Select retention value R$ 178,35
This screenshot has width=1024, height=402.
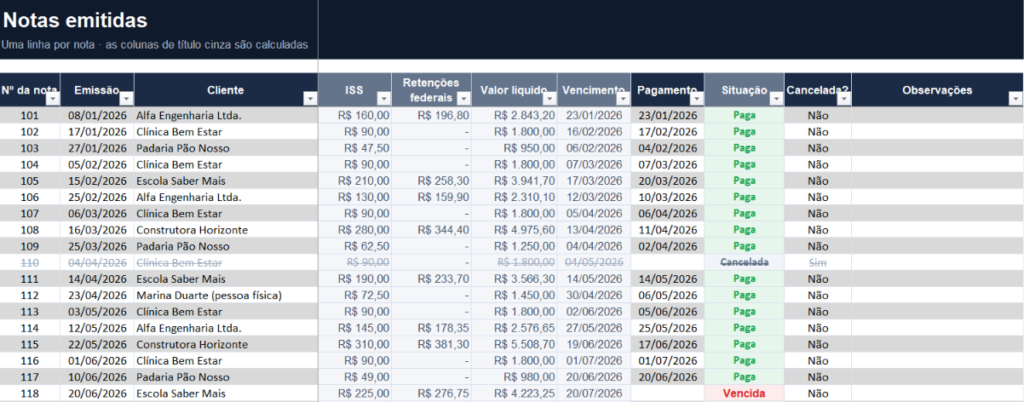pyautogui.click(x=432, y=328)
